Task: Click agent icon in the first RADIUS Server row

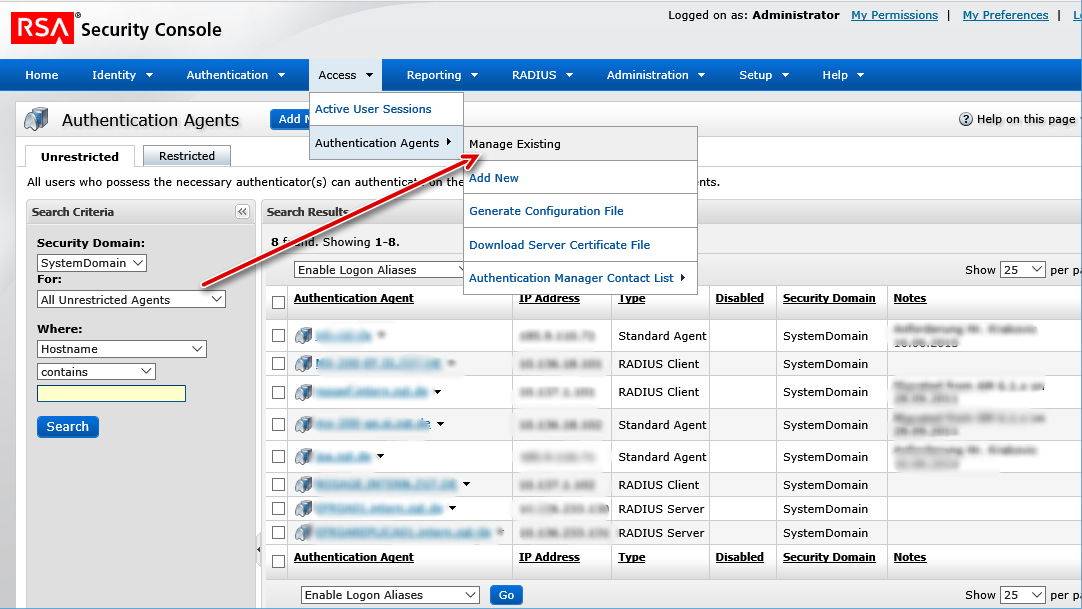Action: (x=304, y=509)
